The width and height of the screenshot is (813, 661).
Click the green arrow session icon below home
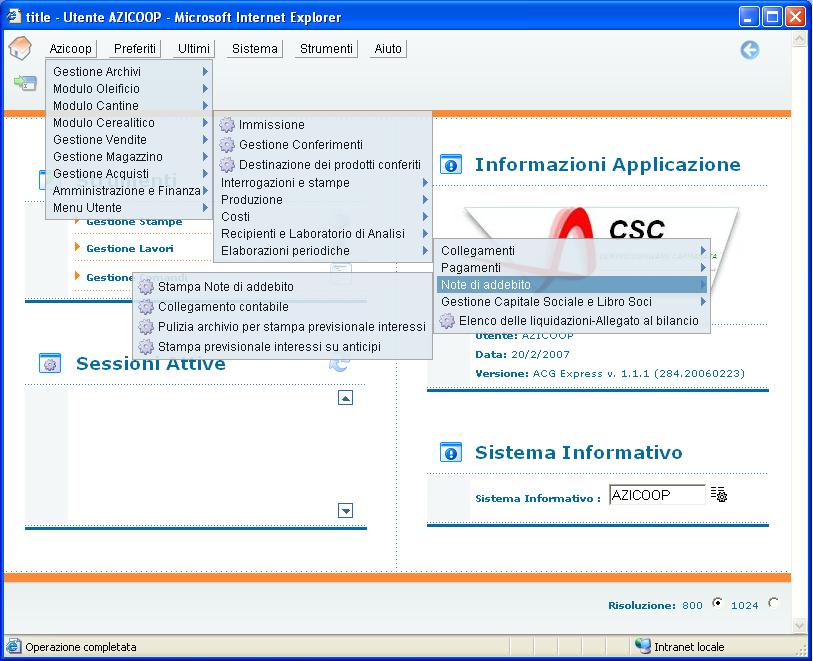tap(25, 82)
